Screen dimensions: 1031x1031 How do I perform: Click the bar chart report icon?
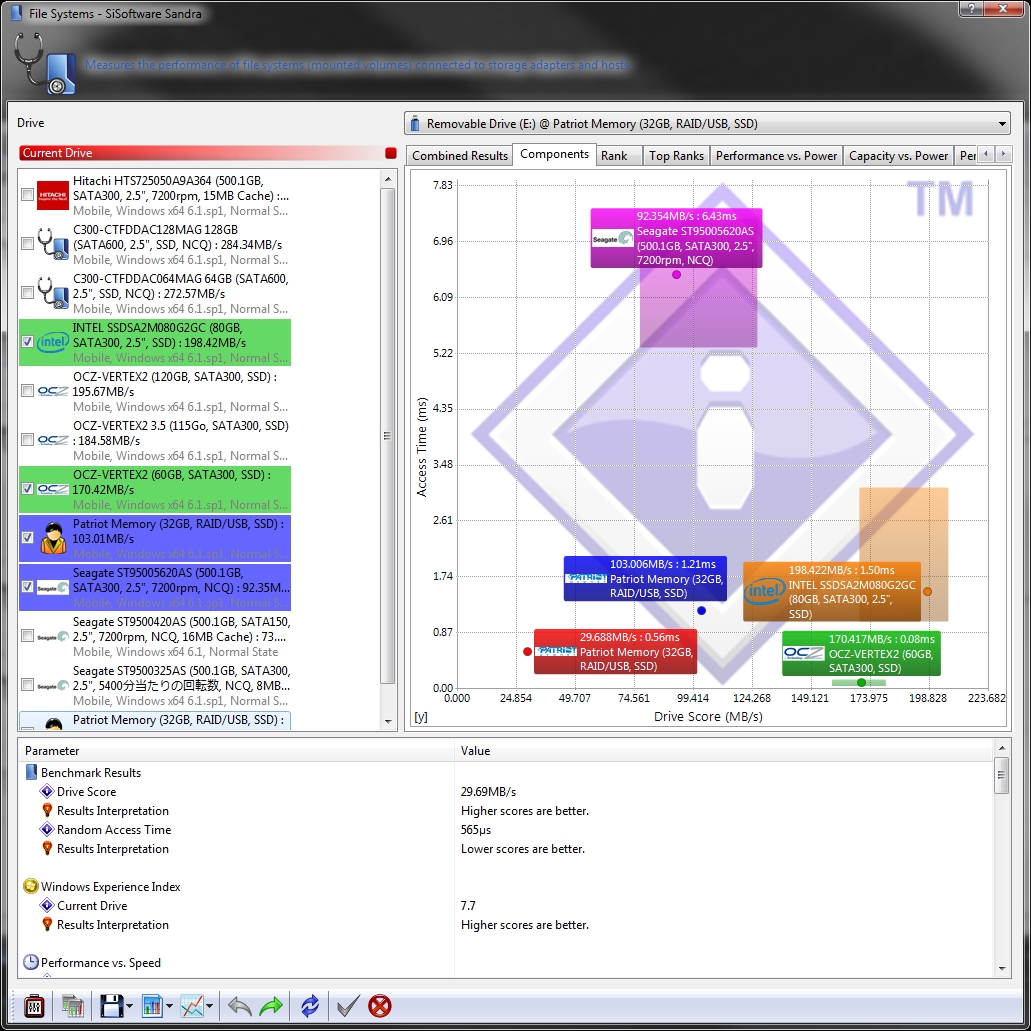(x=152, y=1005)
